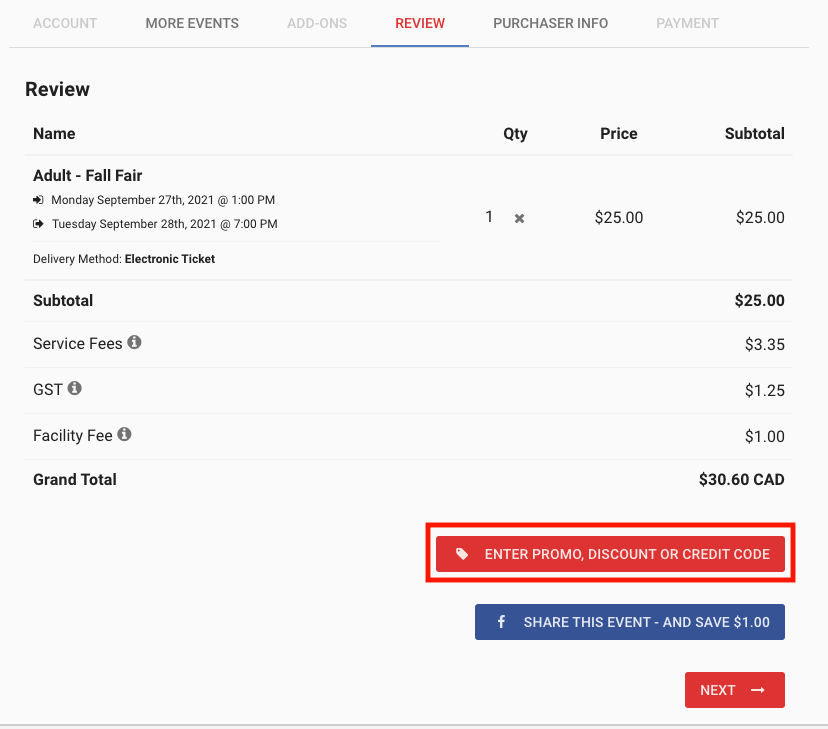The width and height of the screenshot is (828, 729).
Task: Go to the Add-Ons tab
Action: coord(317,23)
